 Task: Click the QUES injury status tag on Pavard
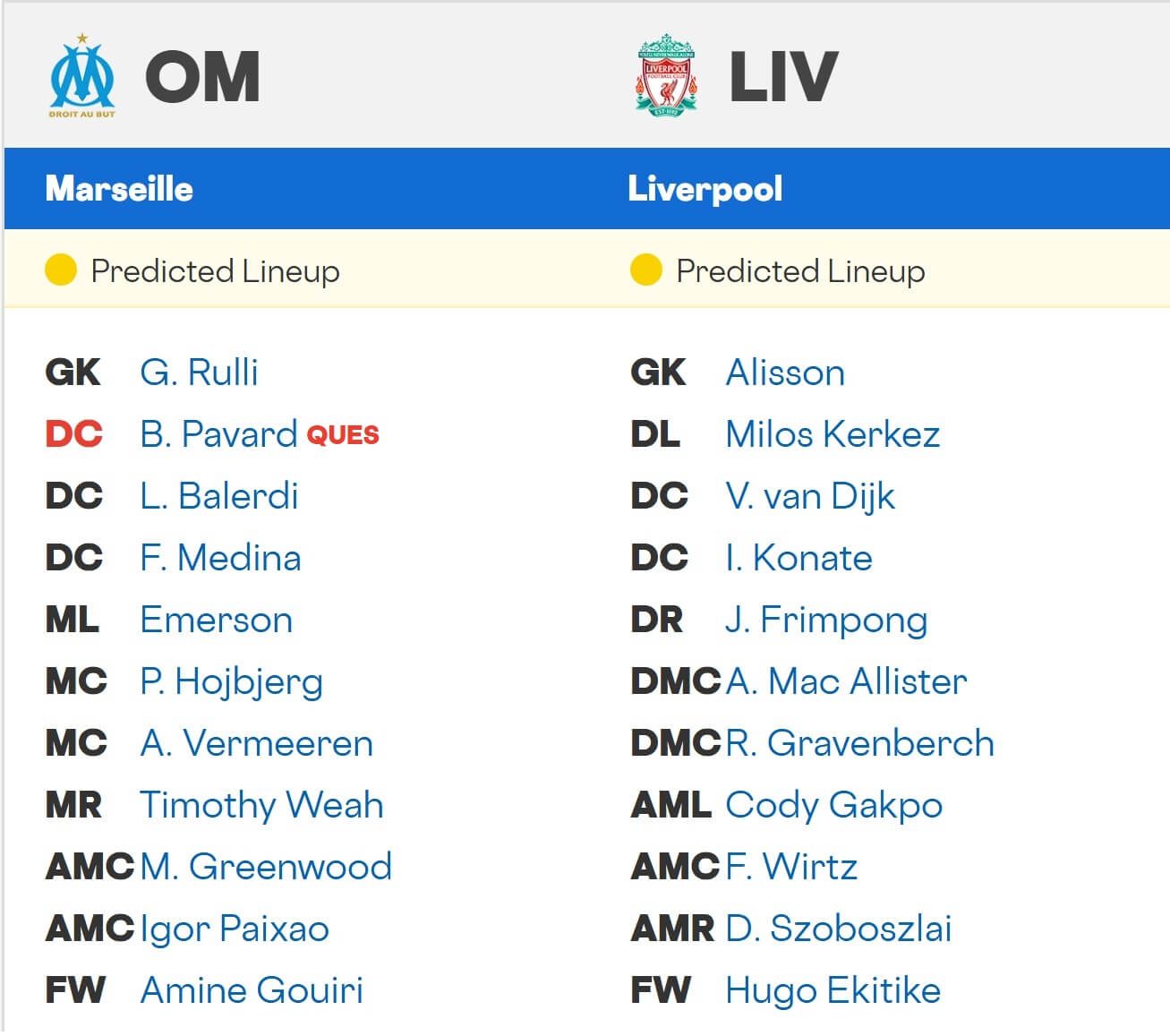pos(343,436)
